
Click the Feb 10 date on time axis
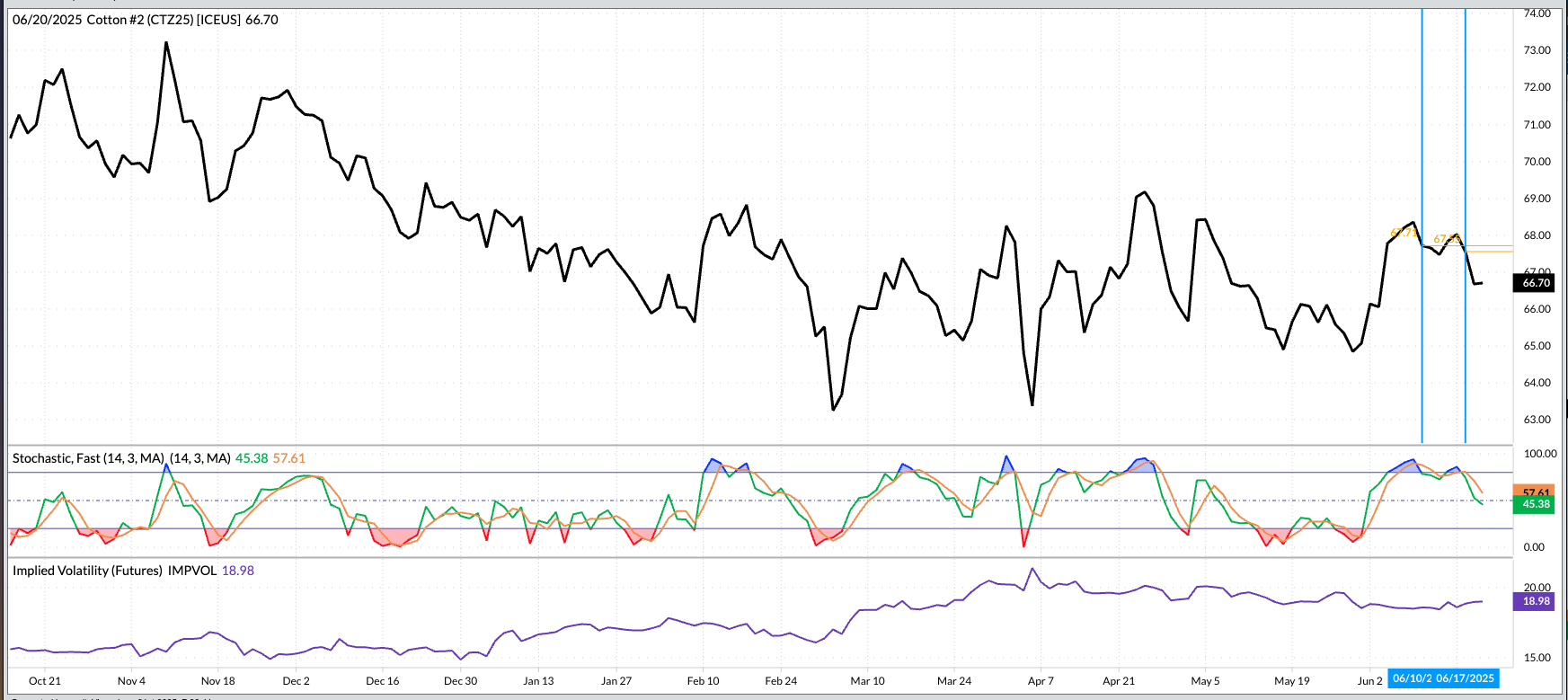pyautogui.click(x=703, y=681)
